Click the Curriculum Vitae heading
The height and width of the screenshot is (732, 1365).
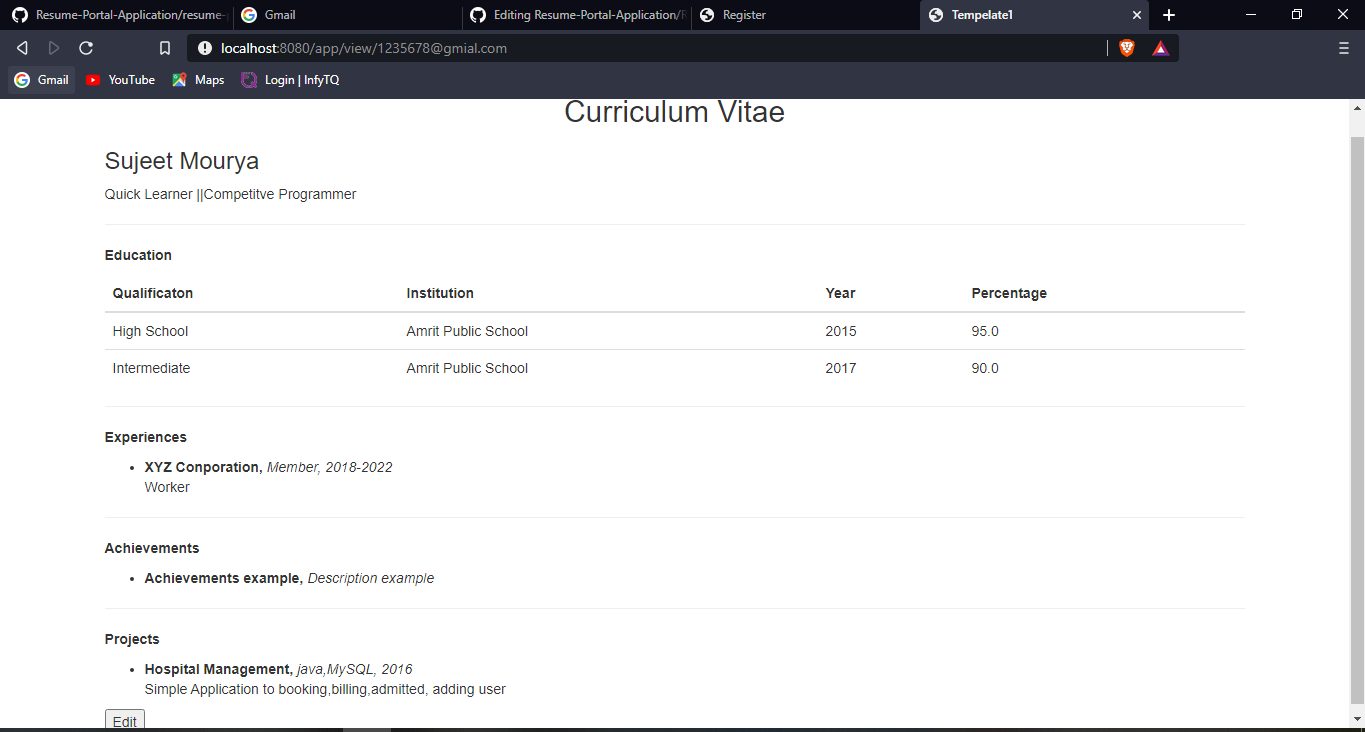[x=674, y=112]
